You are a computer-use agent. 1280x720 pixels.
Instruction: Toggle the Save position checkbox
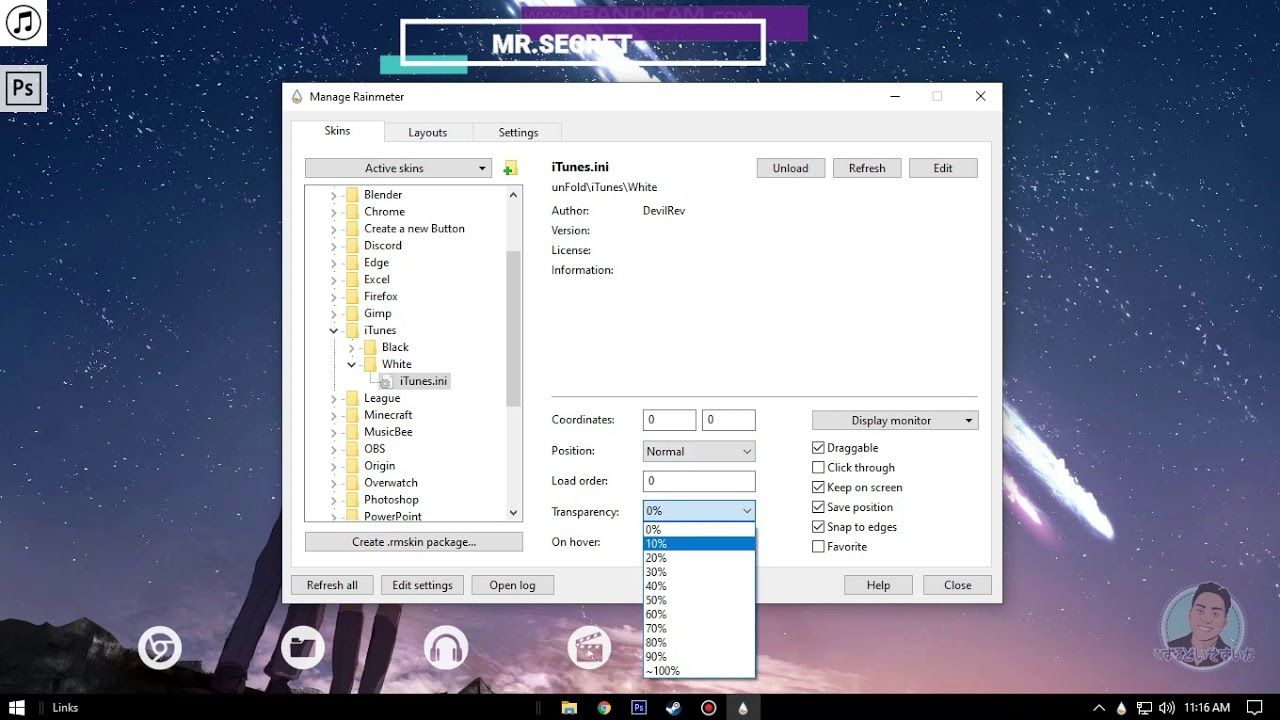click(818, 507)
